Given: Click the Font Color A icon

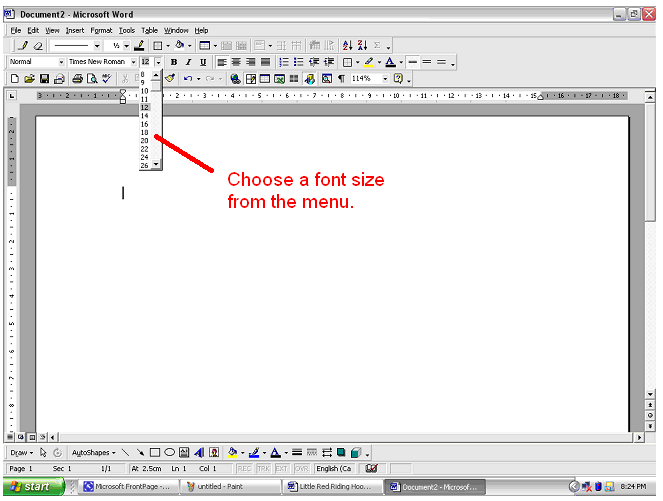Looking at the screenshot, I should 390,62.
